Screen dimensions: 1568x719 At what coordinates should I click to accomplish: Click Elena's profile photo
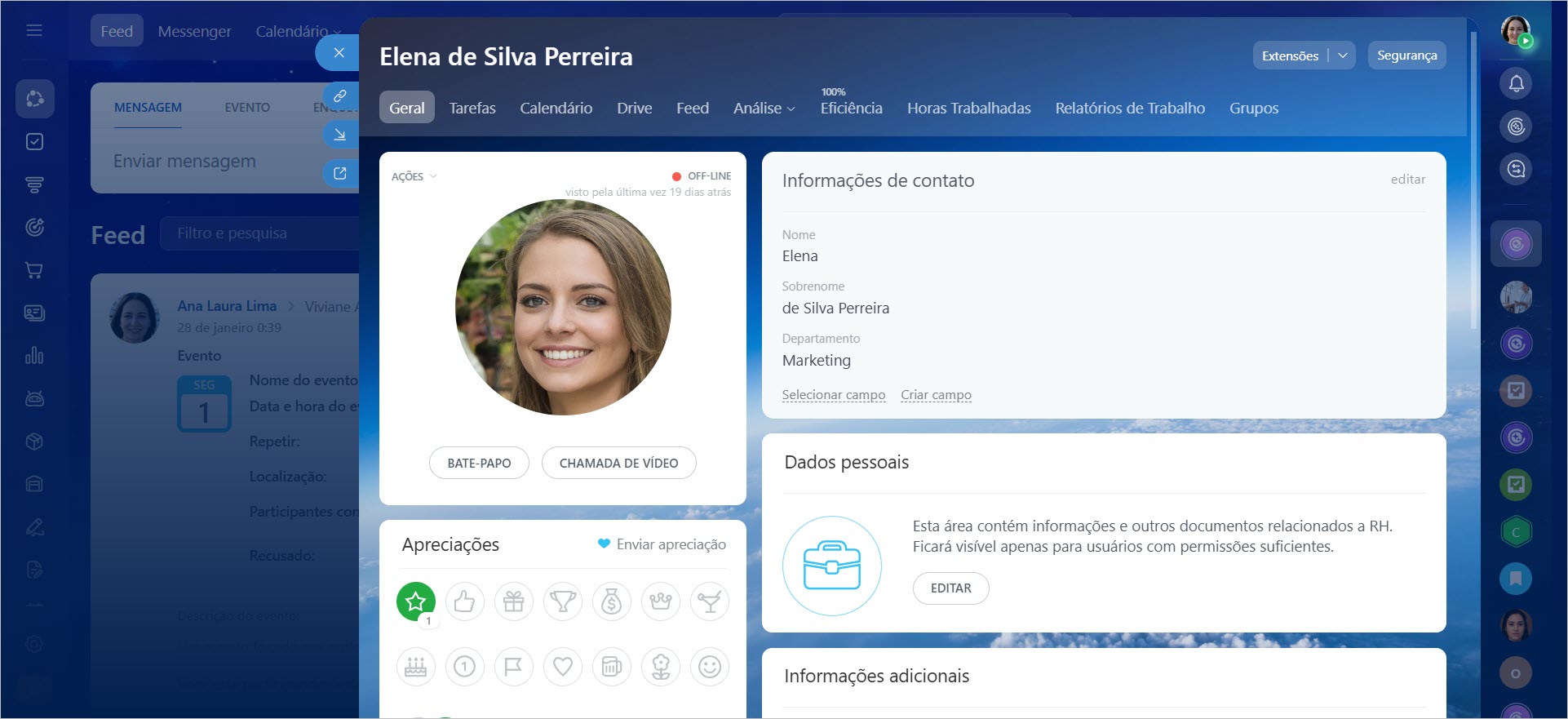click(x=563, y=308)
